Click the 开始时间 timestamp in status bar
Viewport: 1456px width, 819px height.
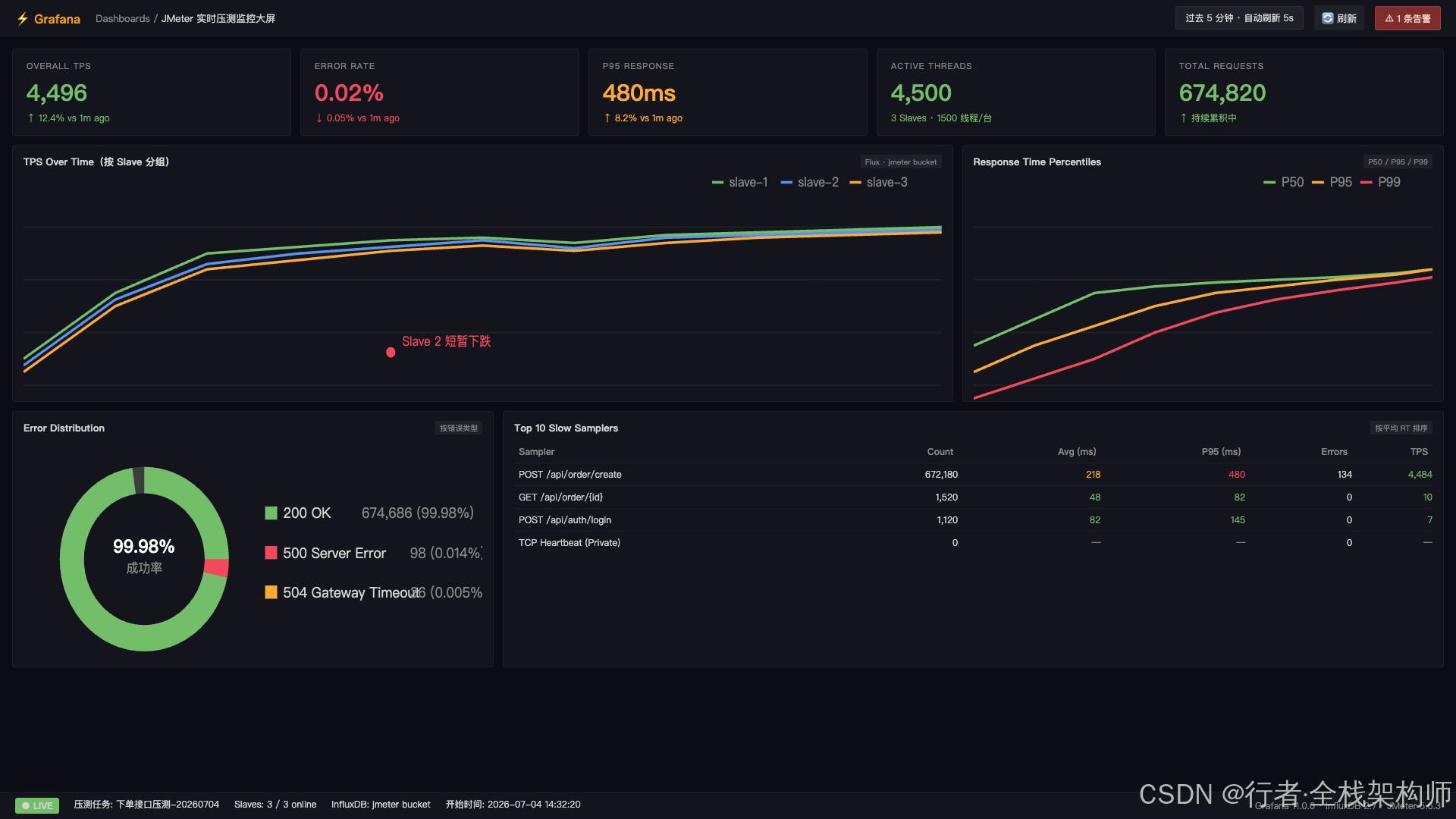513,805
